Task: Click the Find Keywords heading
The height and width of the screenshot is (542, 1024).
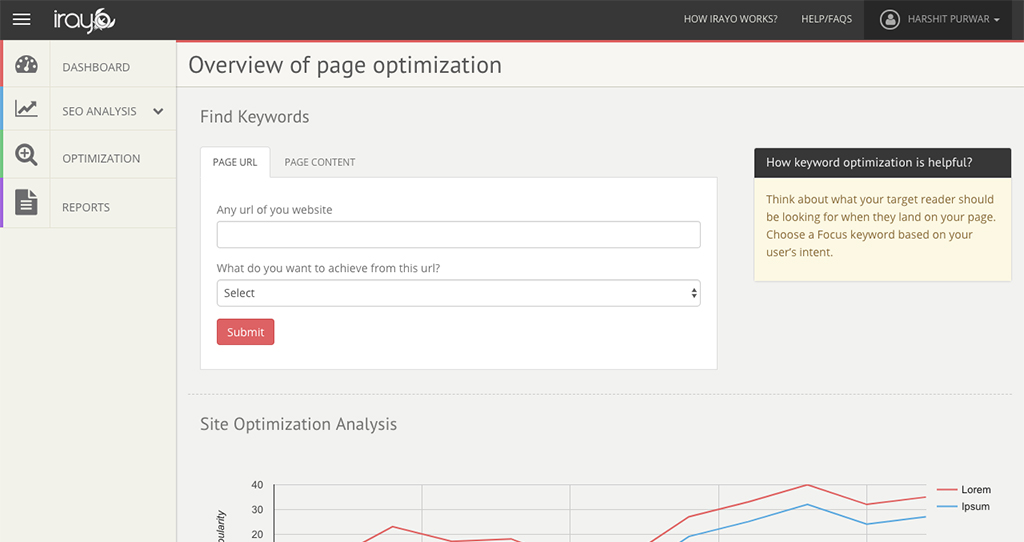Action: point(255,117)
